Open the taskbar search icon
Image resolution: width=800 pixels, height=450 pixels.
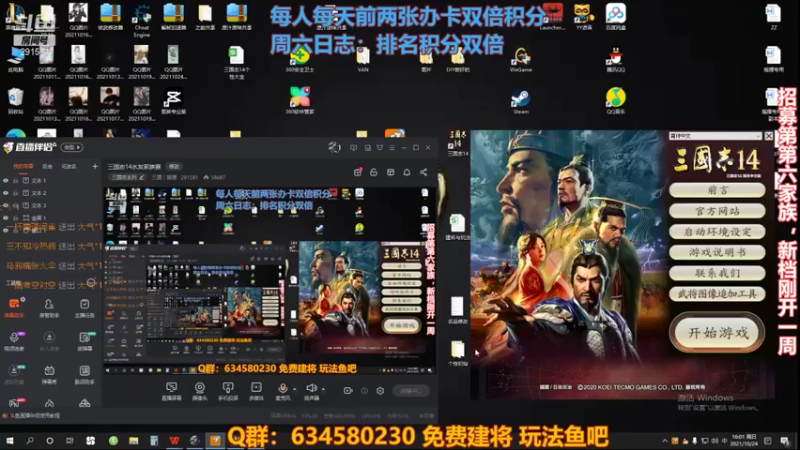click(30, 440)
